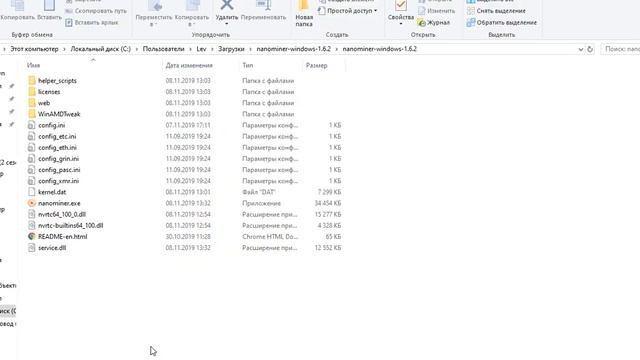The width and height of the screenshot is (640, 360).
Task: Click History (Журнал) in ribbon
Action: coord(433,22)
